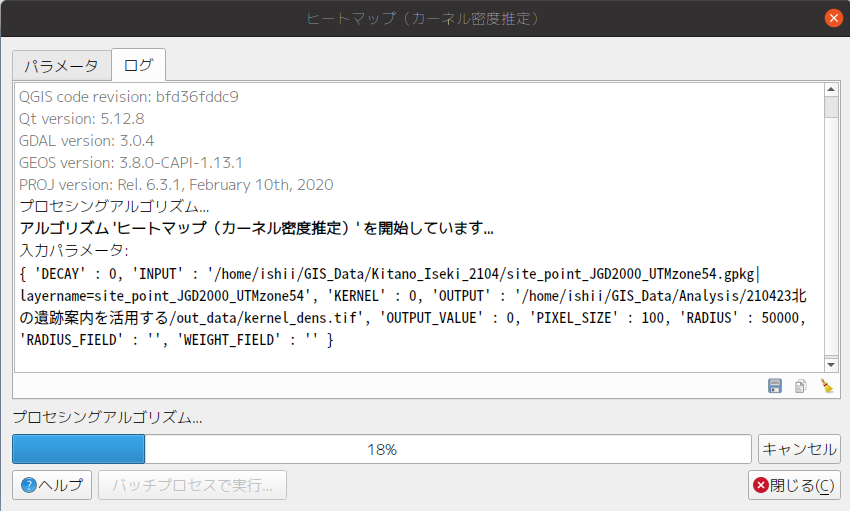
Task: Close dialog with 閉じる(C) button
Action: click(x=794, y=484)
